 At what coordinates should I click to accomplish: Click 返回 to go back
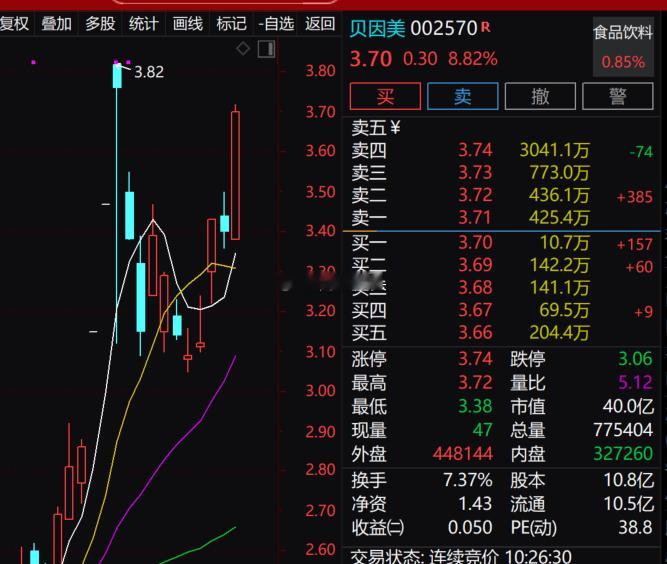pos(320,23)
